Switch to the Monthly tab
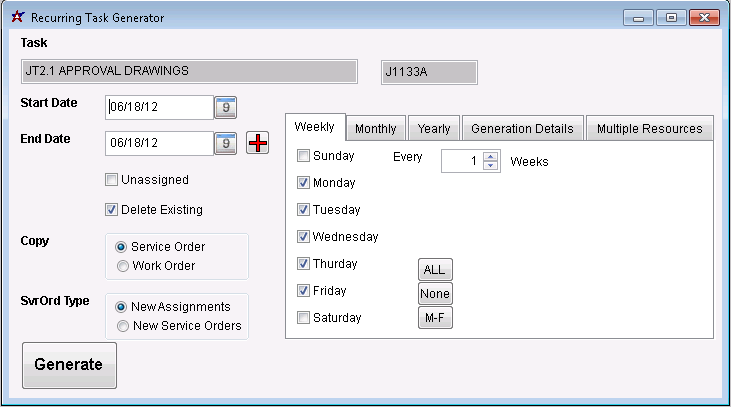The width and height of the screenshot is (731, 407). point(376,129)
